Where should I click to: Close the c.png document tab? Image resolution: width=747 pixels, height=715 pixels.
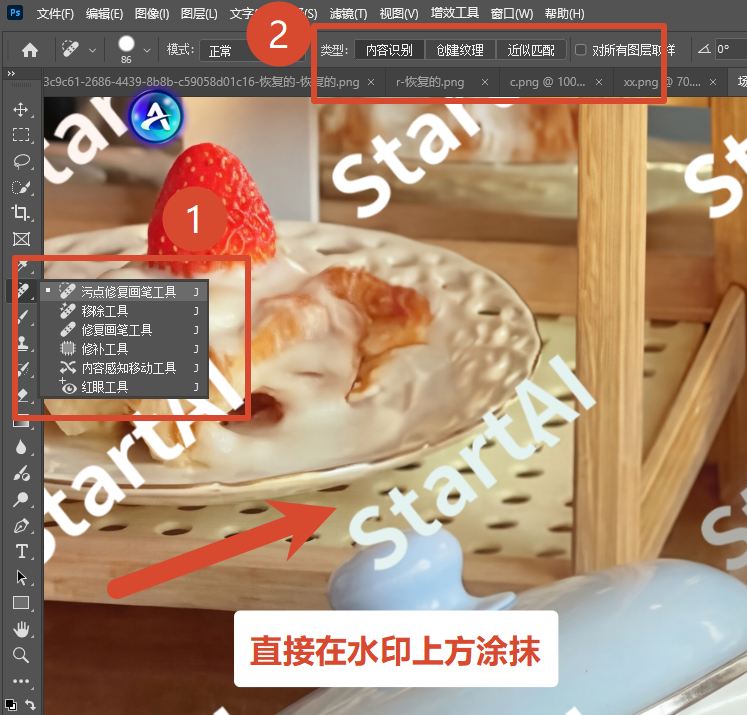pyautogui.click(x=599, y=82)
